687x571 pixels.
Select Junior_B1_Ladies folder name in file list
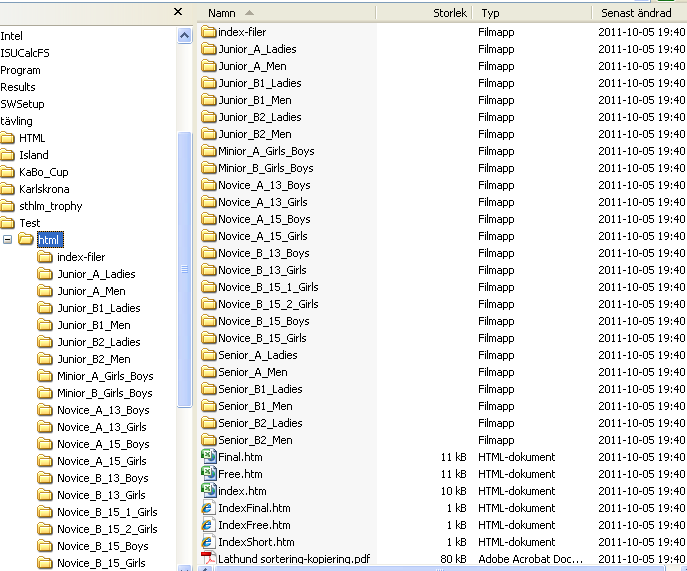(260, 83)
